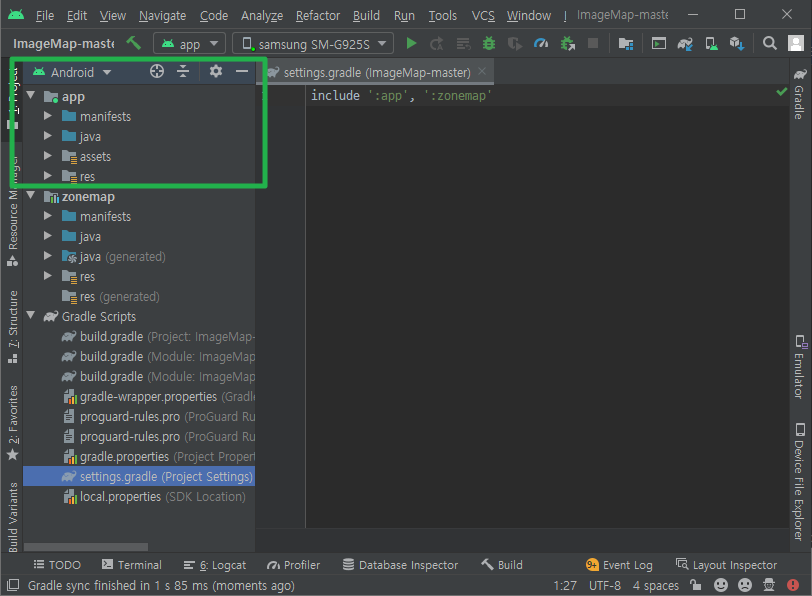Open the Build tool window button
Viewport: 812px width, 596px height.
[x=502, y=564]
